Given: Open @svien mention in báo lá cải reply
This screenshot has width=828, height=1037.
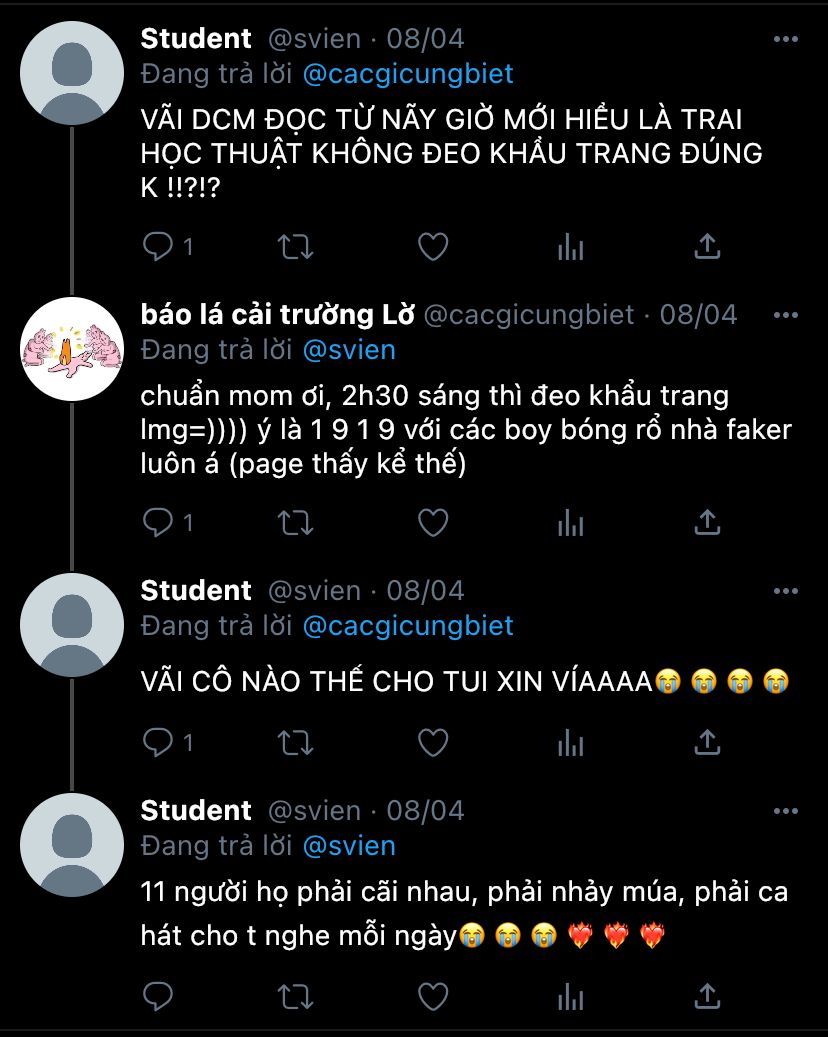Looking at the screenshot, I should (x=349, y=350).
